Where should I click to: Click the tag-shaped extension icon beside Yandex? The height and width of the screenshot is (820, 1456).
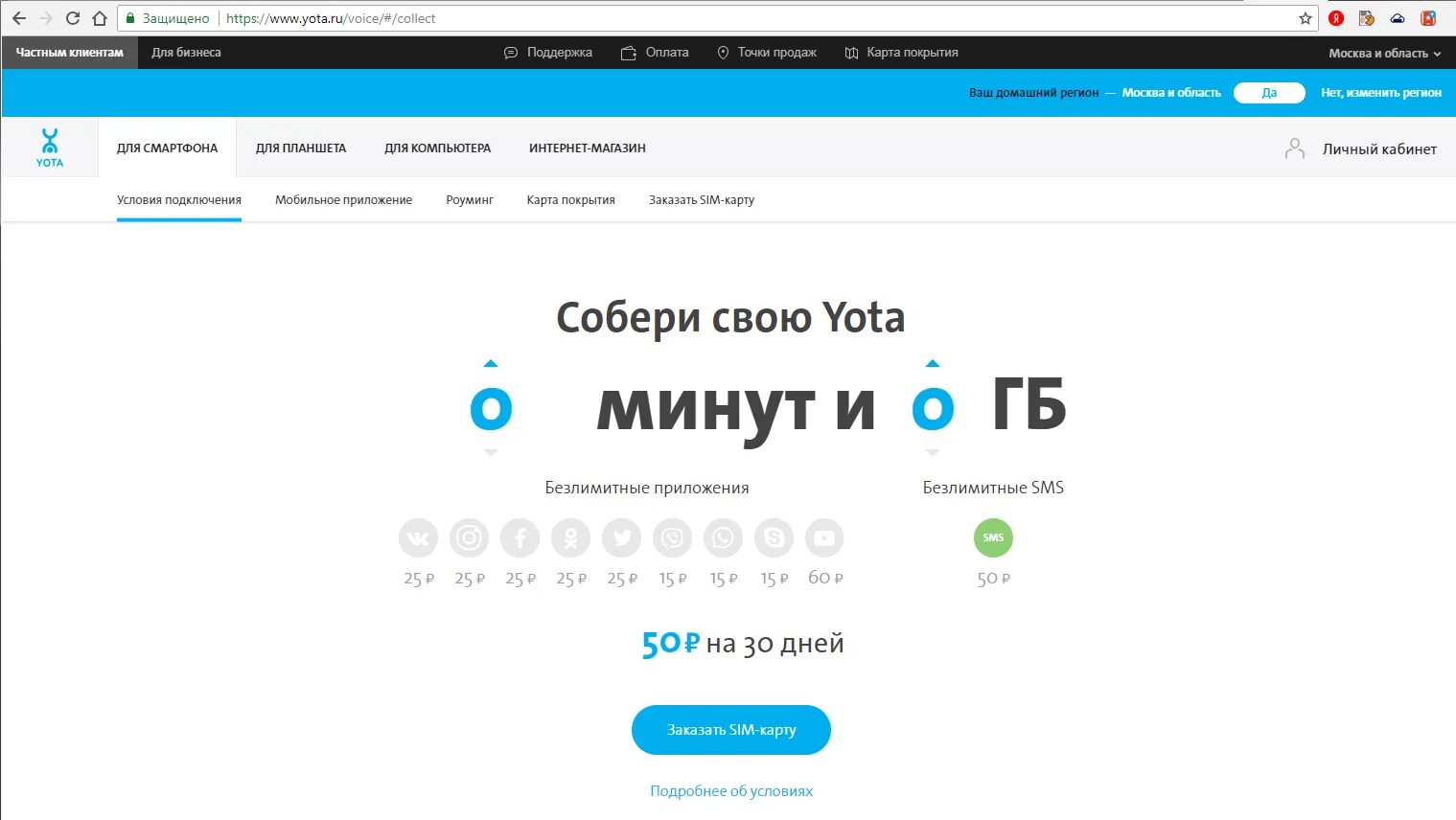[1367, 18]
